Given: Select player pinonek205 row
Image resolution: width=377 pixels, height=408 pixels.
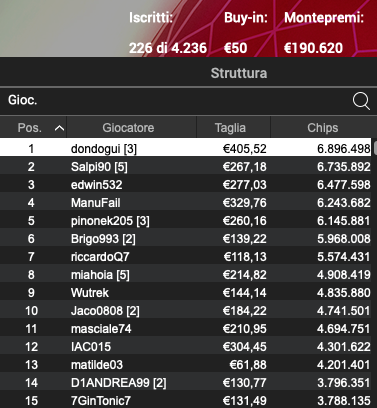Looking at the screenshot, I should [x=185, y=220].
